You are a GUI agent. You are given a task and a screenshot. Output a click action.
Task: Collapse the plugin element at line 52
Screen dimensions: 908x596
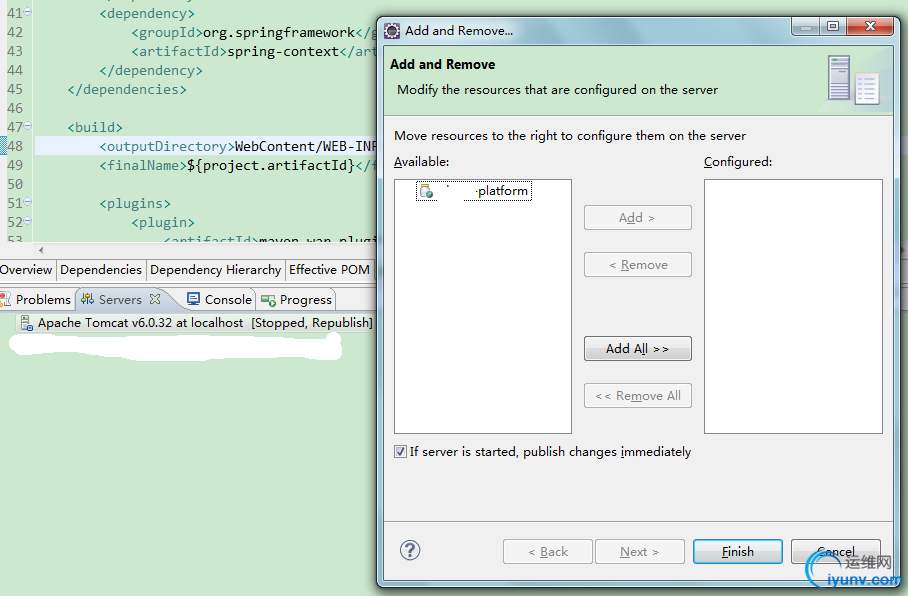pyautogui.click(x=28, y=221)
